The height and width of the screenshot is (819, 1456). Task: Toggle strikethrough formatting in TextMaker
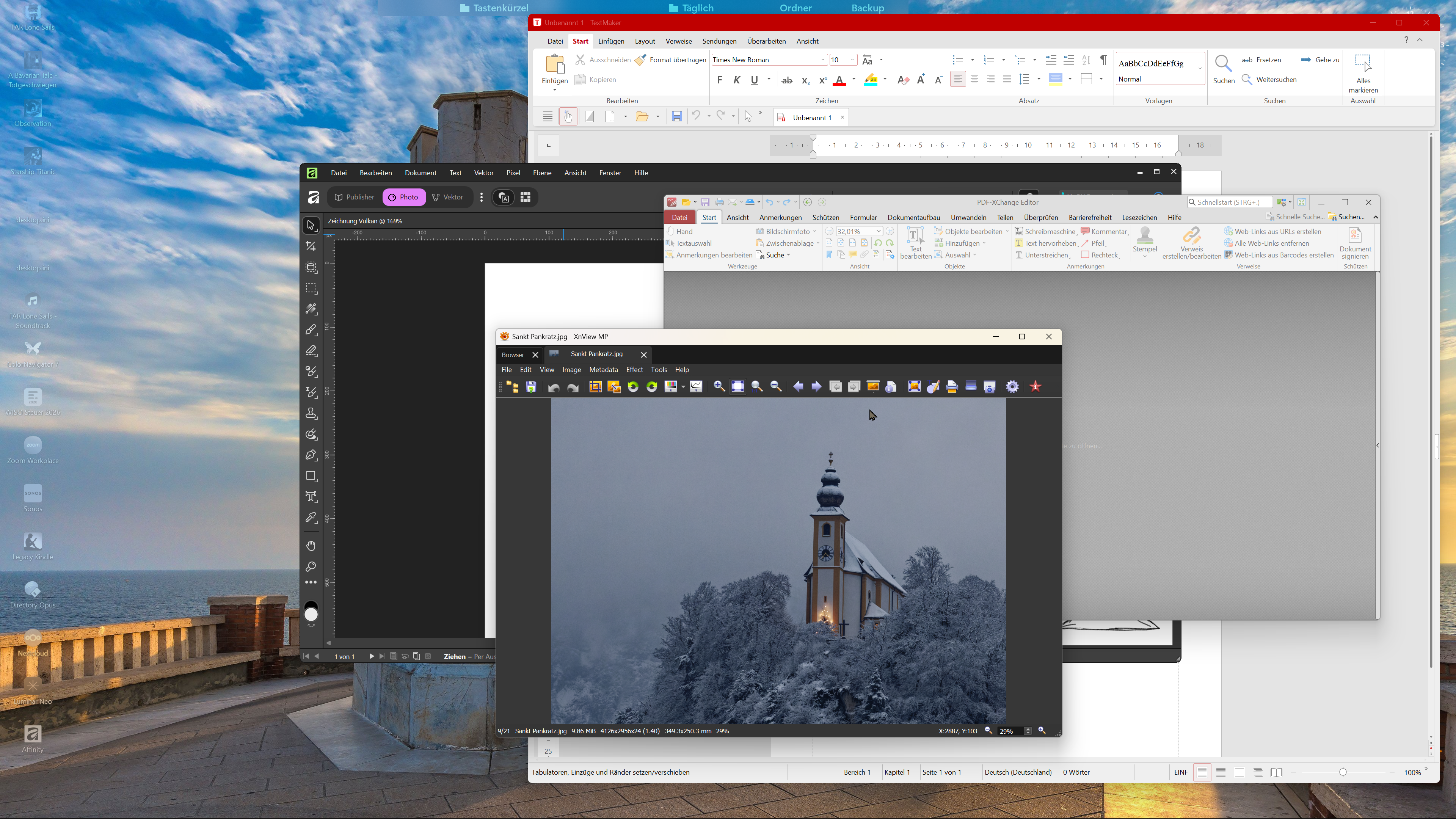click(787, 80)
